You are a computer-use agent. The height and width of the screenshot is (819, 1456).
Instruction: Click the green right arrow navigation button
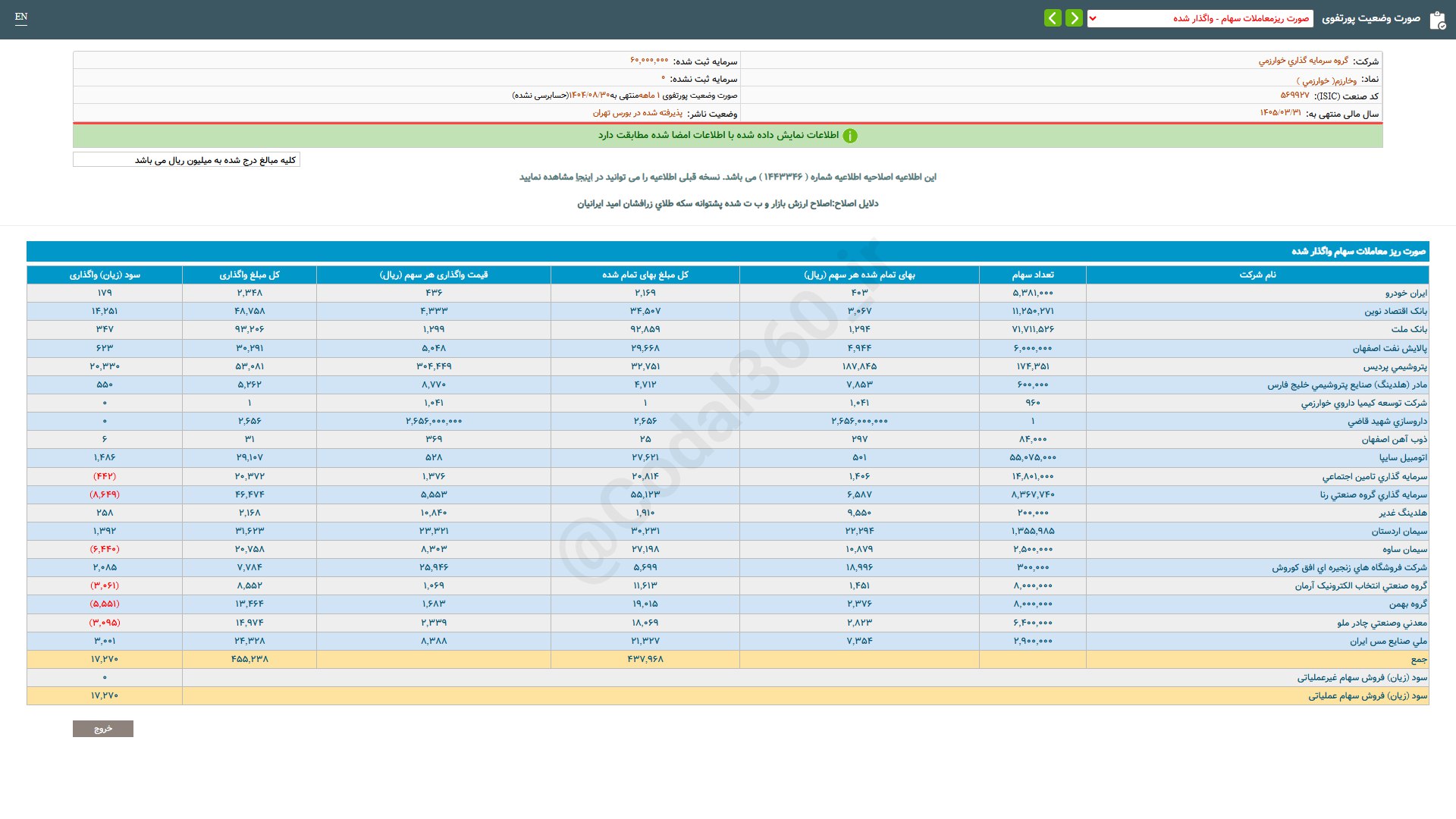(x=1074, y=18)
